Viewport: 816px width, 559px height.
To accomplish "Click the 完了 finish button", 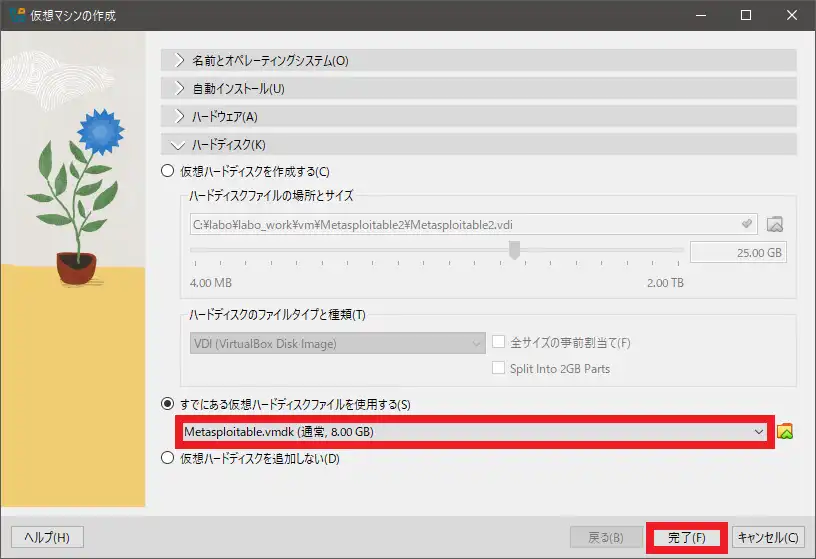I will 686,537.
